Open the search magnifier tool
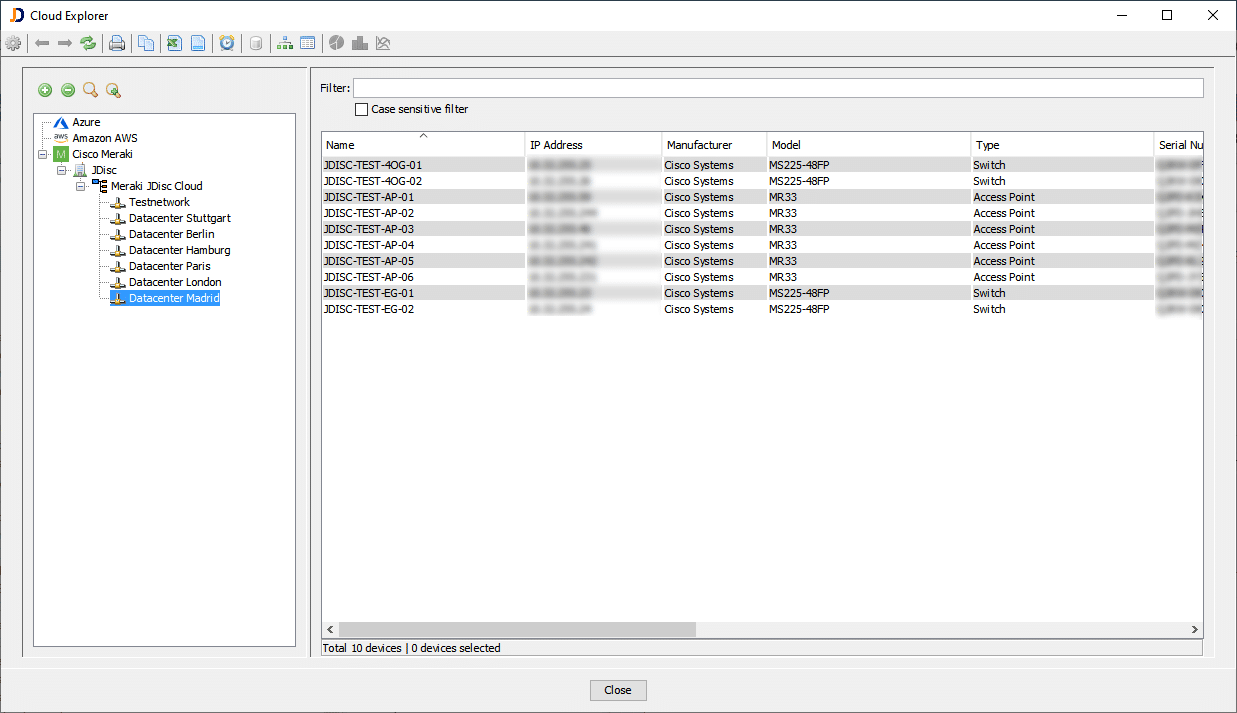This screenshot has width=1237, height=713. pyautogui.click(x=90, y=90)
